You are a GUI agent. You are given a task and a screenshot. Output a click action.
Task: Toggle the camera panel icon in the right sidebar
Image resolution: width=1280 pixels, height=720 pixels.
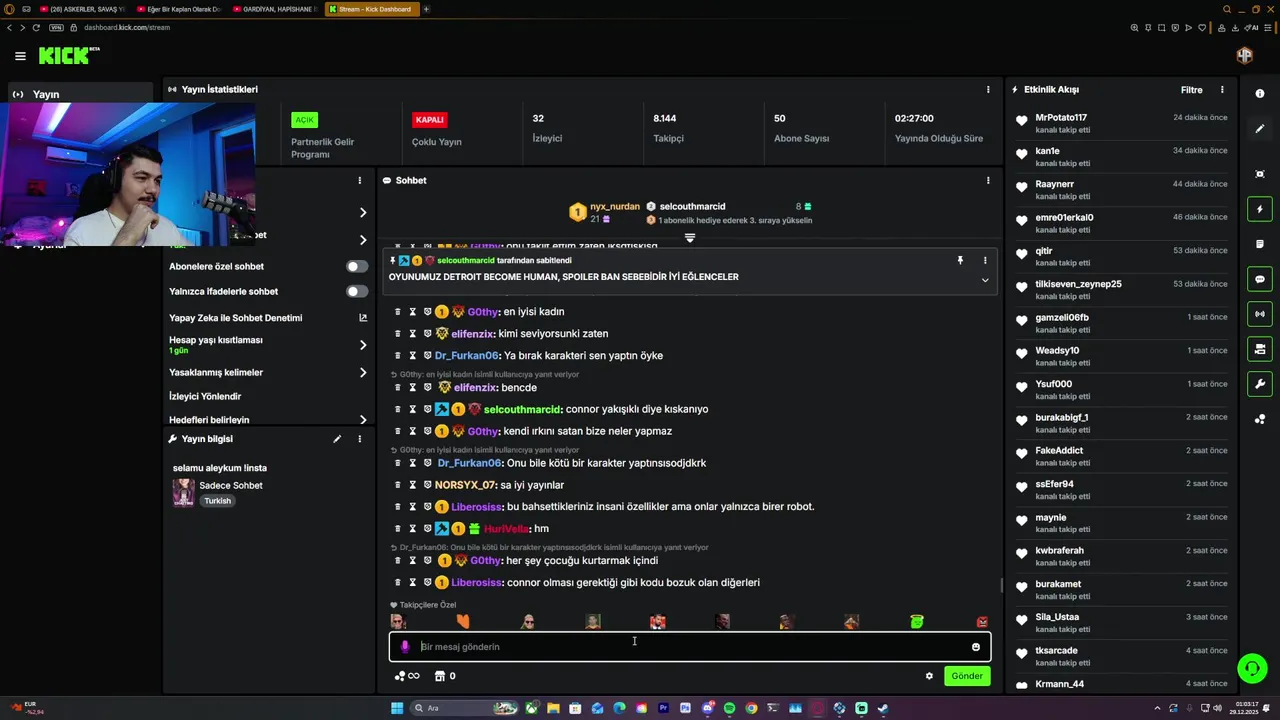[x=1260, y=349]
